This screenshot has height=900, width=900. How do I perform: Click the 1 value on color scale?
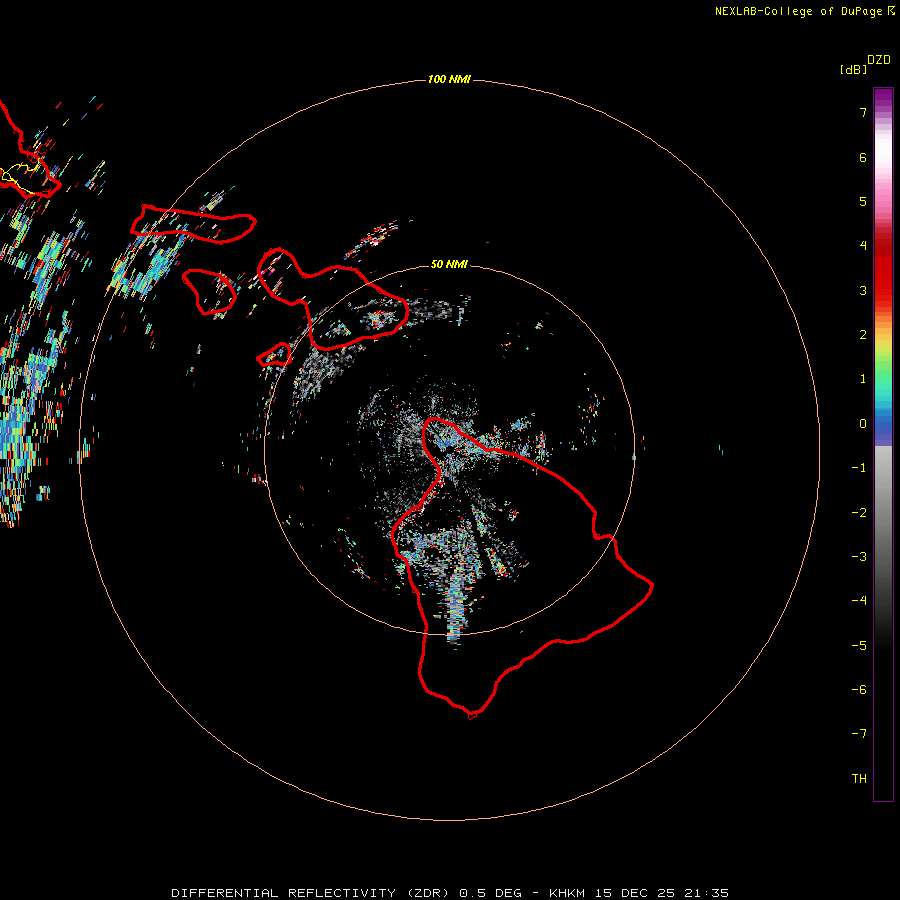(x=863, y=379)
